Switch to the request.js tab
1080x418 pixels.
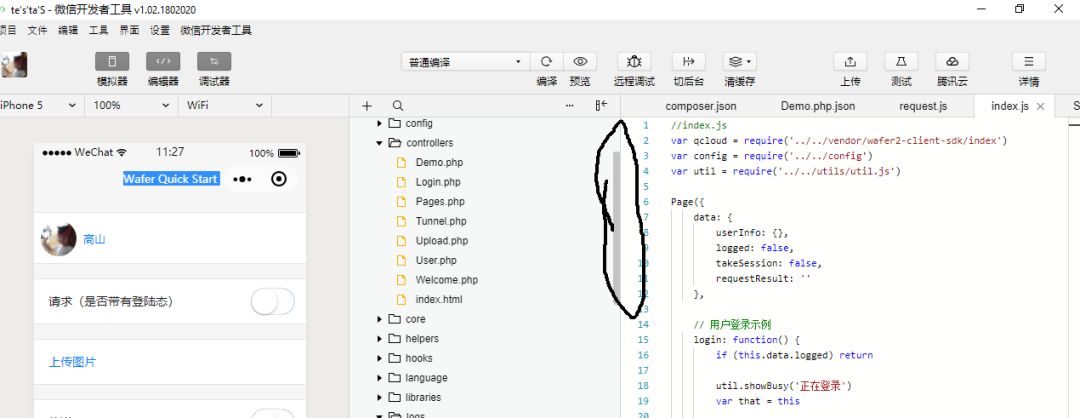923,106
